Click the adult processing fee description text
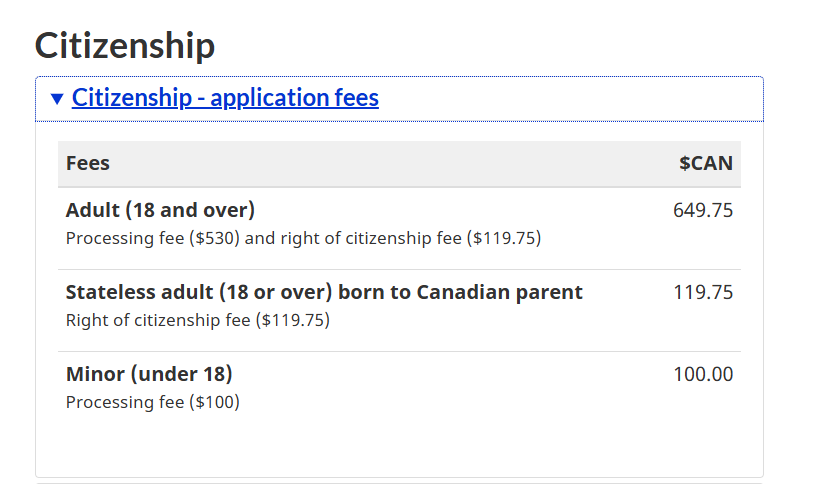Image resolution: width=813 pixels, height=484 pixels. [x=303, y=238]
